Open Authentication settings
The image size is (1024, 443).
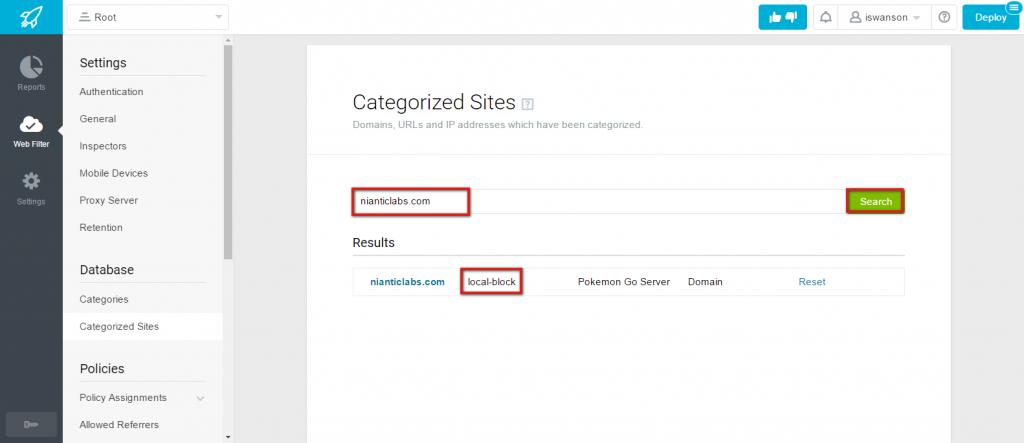[111, 91]
